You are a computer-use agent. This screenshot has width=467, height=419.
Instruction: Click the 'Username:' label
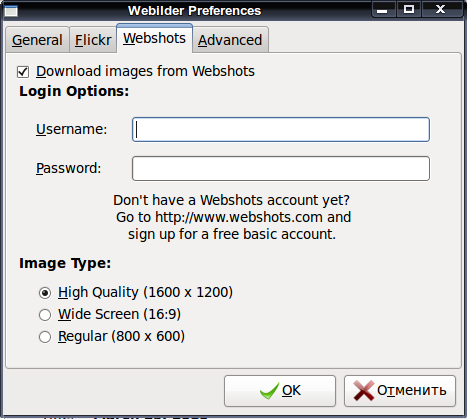tap(72, 129)
